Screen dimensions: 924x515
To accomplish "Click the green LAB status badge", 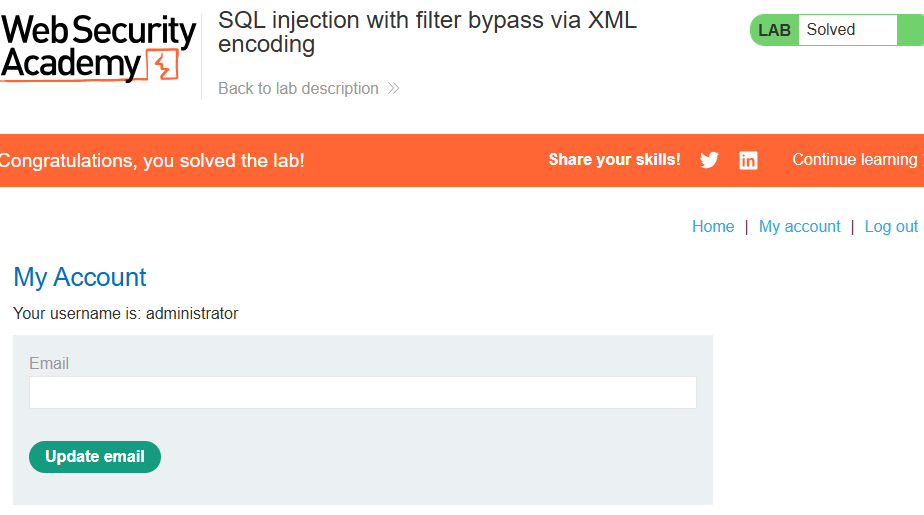I will pos(774,30).
